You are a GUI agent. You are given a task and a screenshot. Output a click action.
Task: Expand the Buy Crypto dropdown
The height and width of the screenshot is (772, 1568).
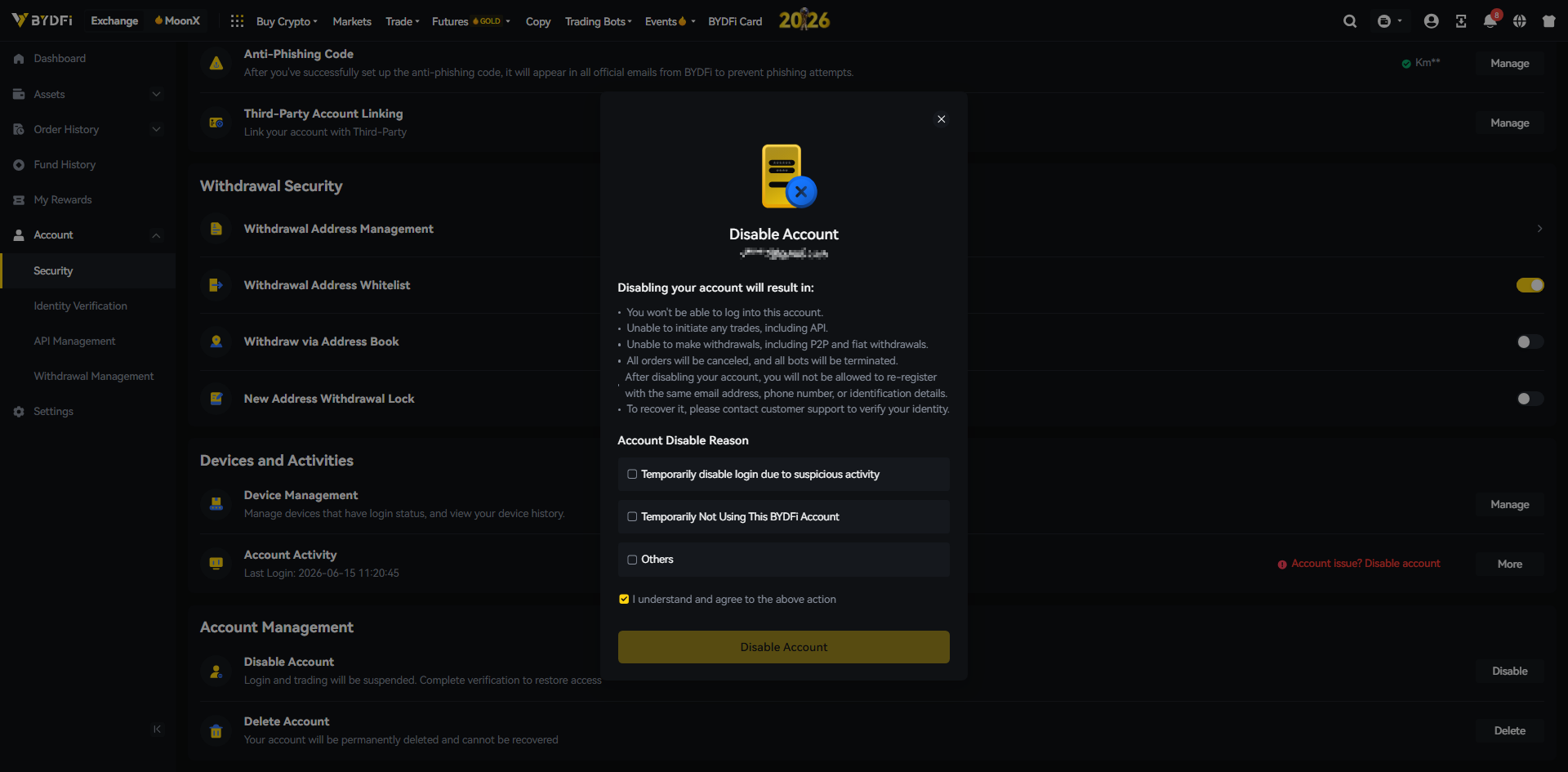[287, 21]
